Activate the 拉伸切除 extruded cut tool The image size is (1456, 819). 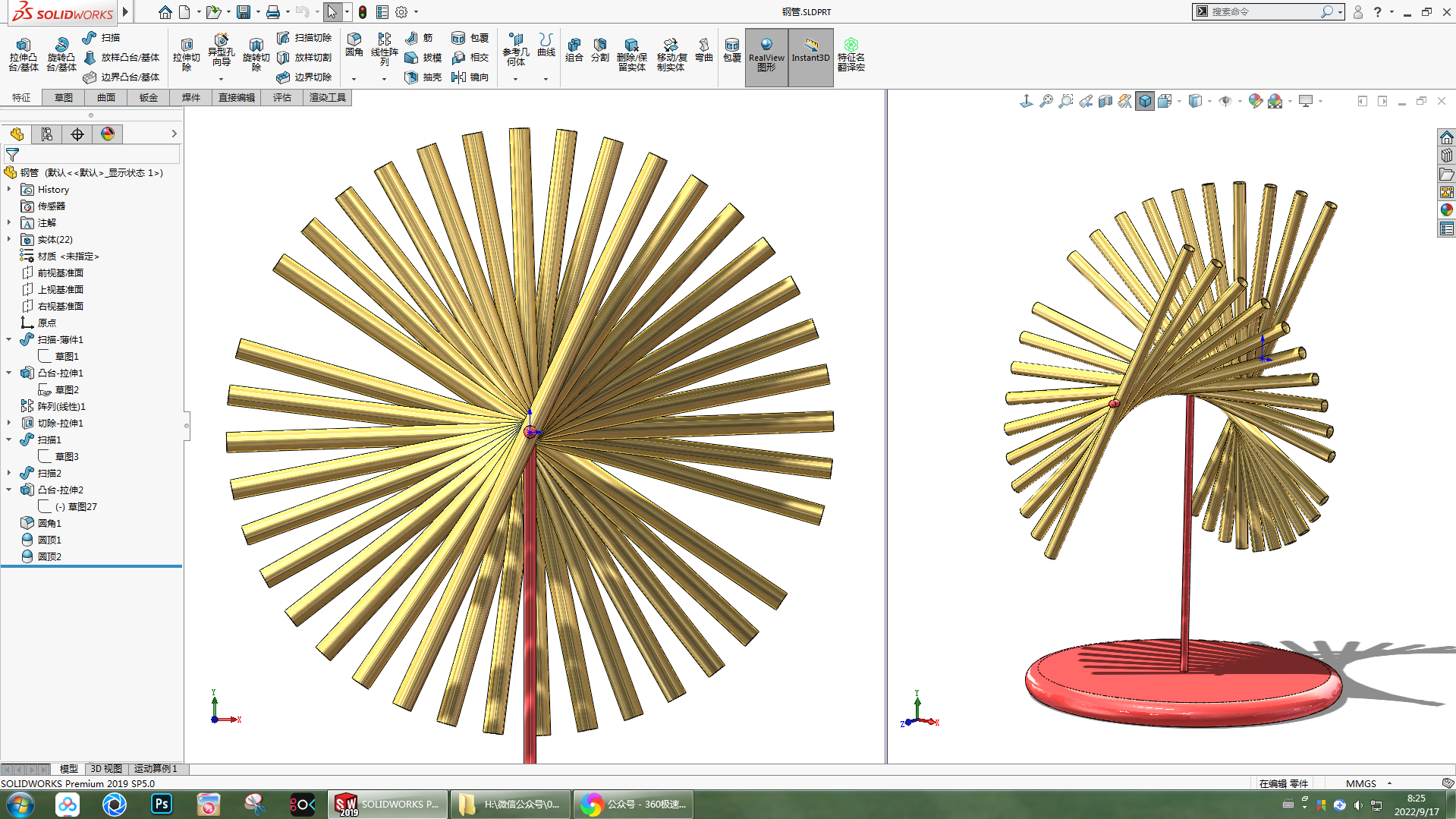click(186, 55)
